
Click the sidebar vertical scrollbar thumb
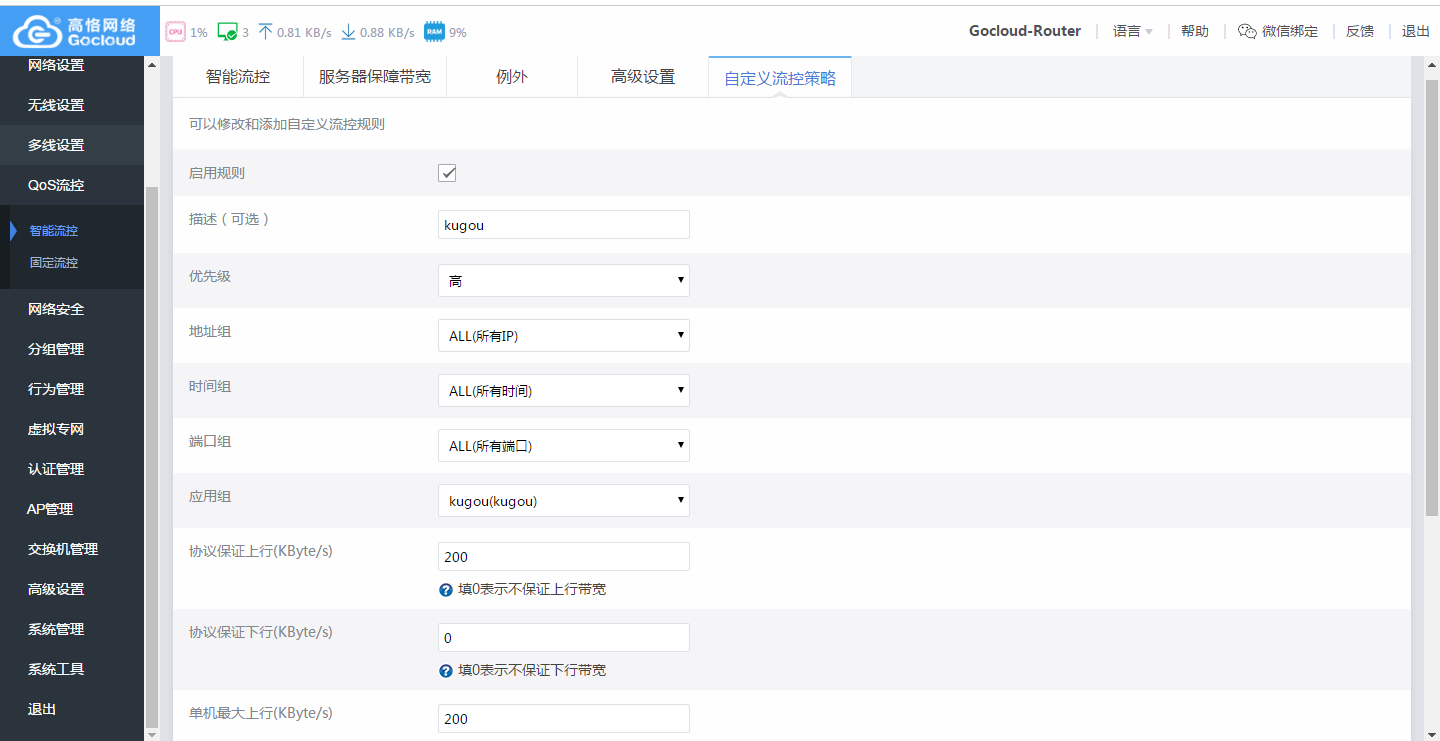pyautogui.click(x=152, y=455)
